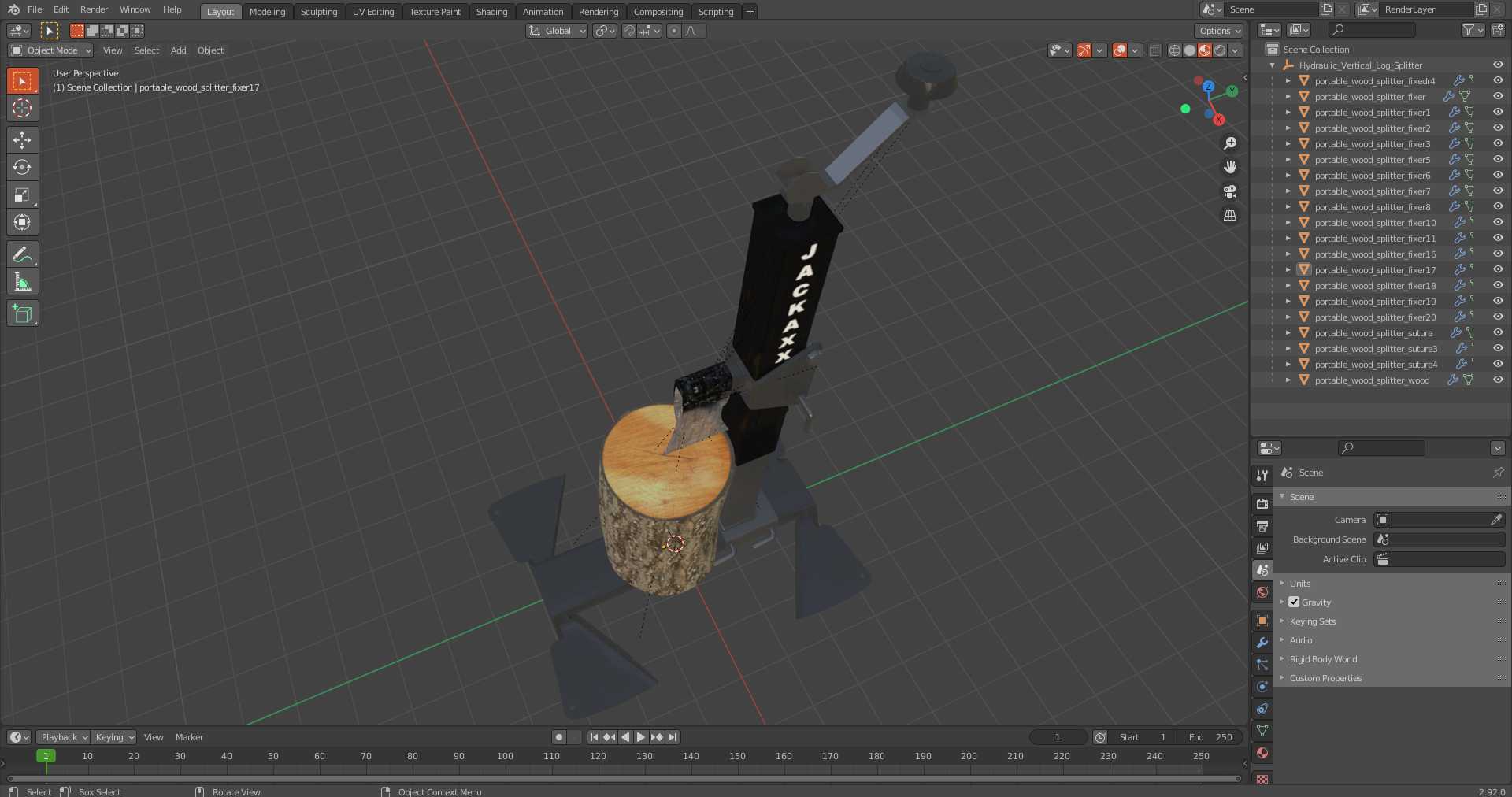Activate the Transform tool
The width and height of the screenshot is (1512, 797).
click(x=22, y=222)
